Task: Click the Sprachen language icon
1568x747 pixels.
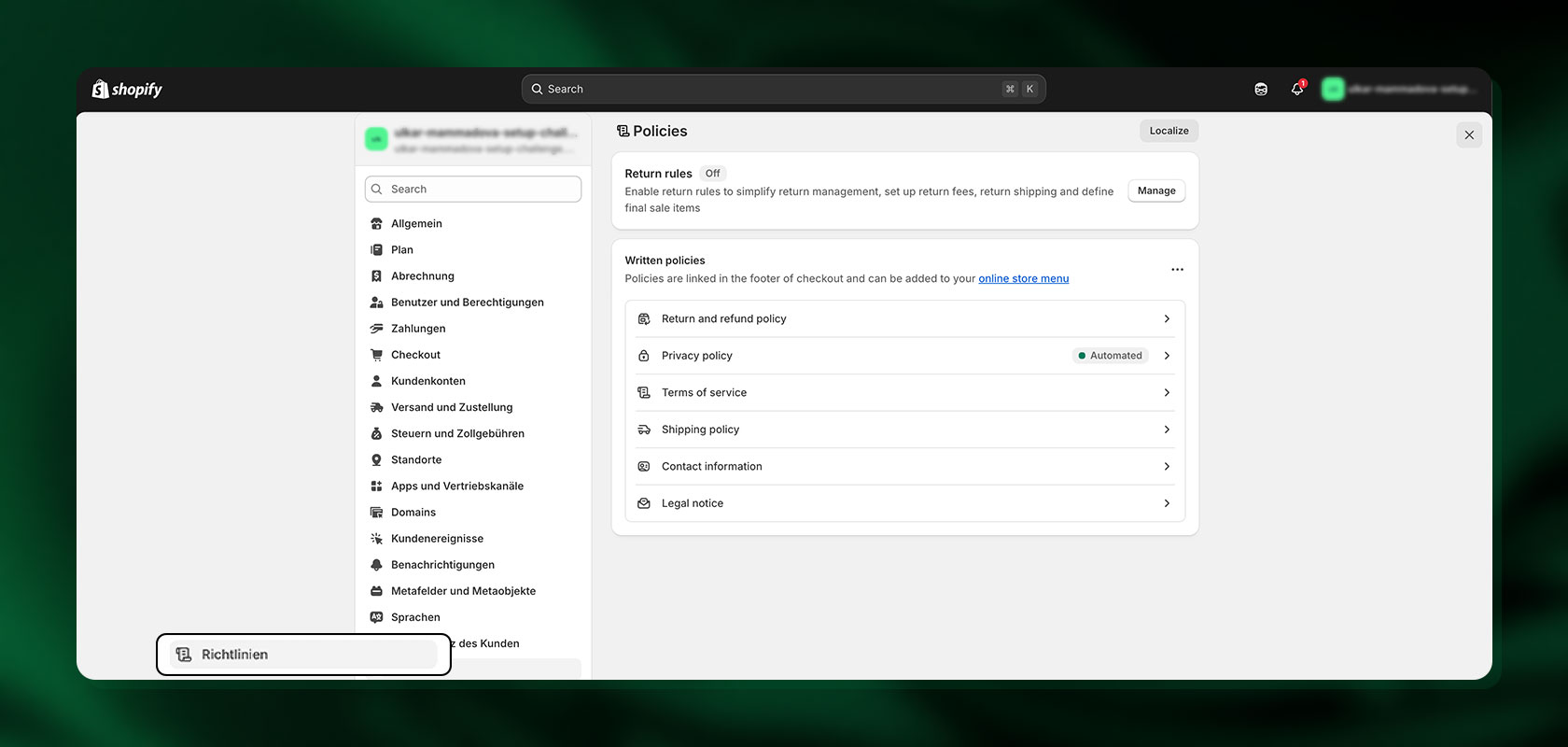Action: [x=376, y=617]
